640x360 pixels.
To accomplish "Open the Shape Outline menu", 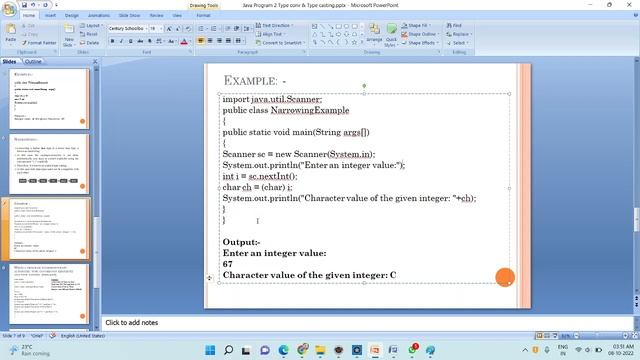I will [420, 34].
